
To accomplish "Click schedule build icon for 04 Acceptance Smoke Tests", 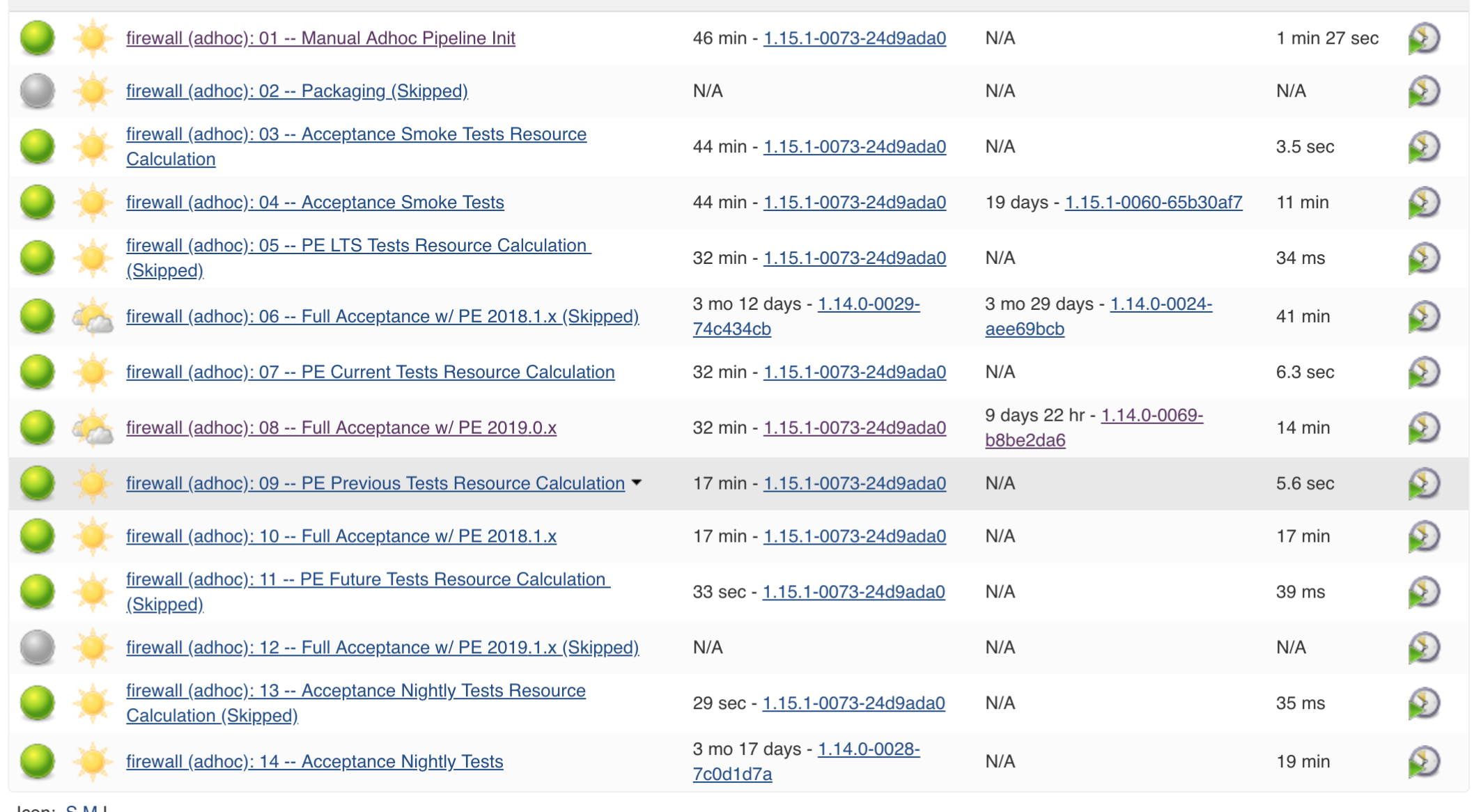I will pos(1423,203).
